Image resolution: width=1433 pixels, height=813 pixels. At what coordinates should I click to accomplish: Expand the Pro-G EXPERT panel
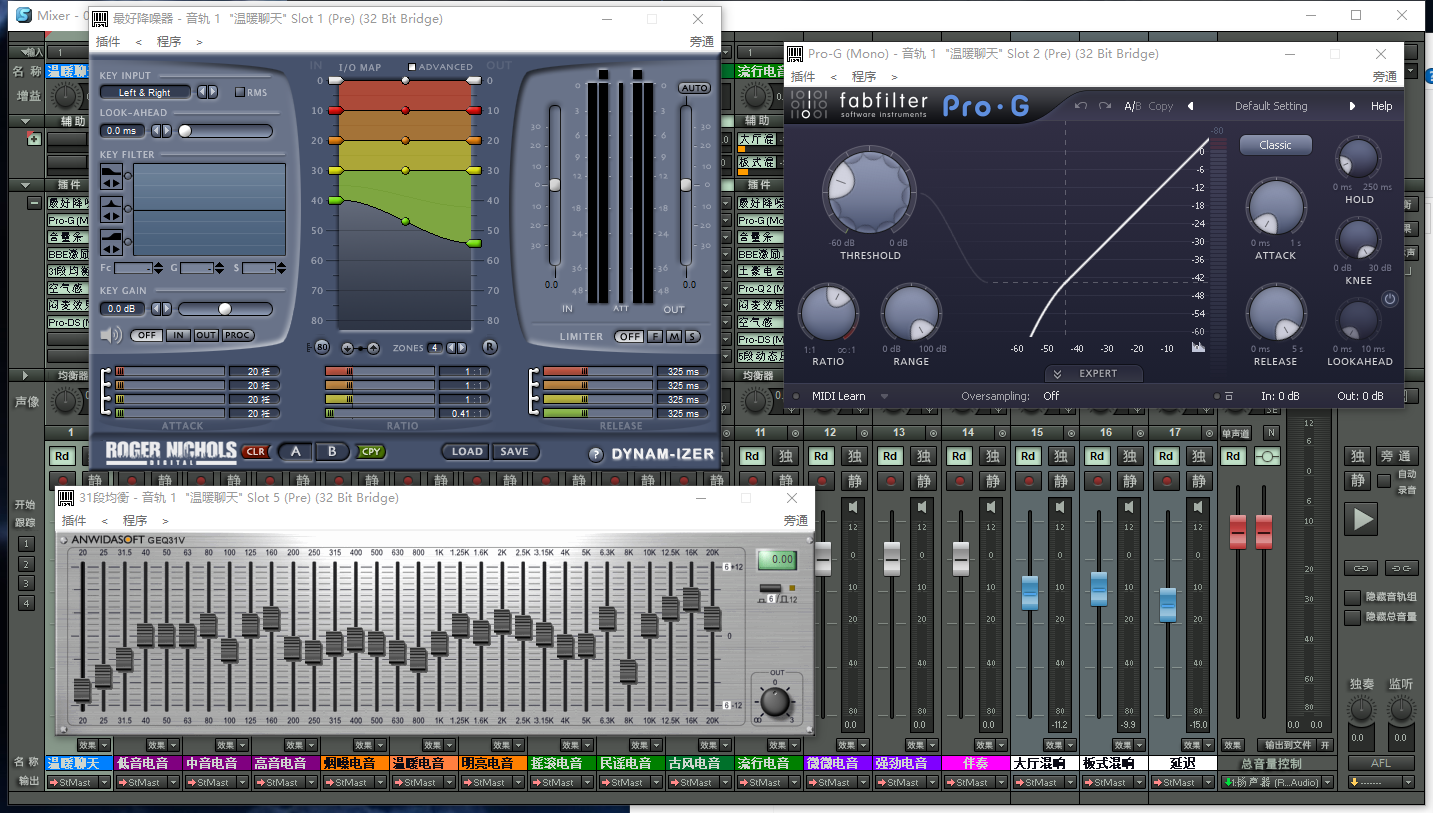1094,373
